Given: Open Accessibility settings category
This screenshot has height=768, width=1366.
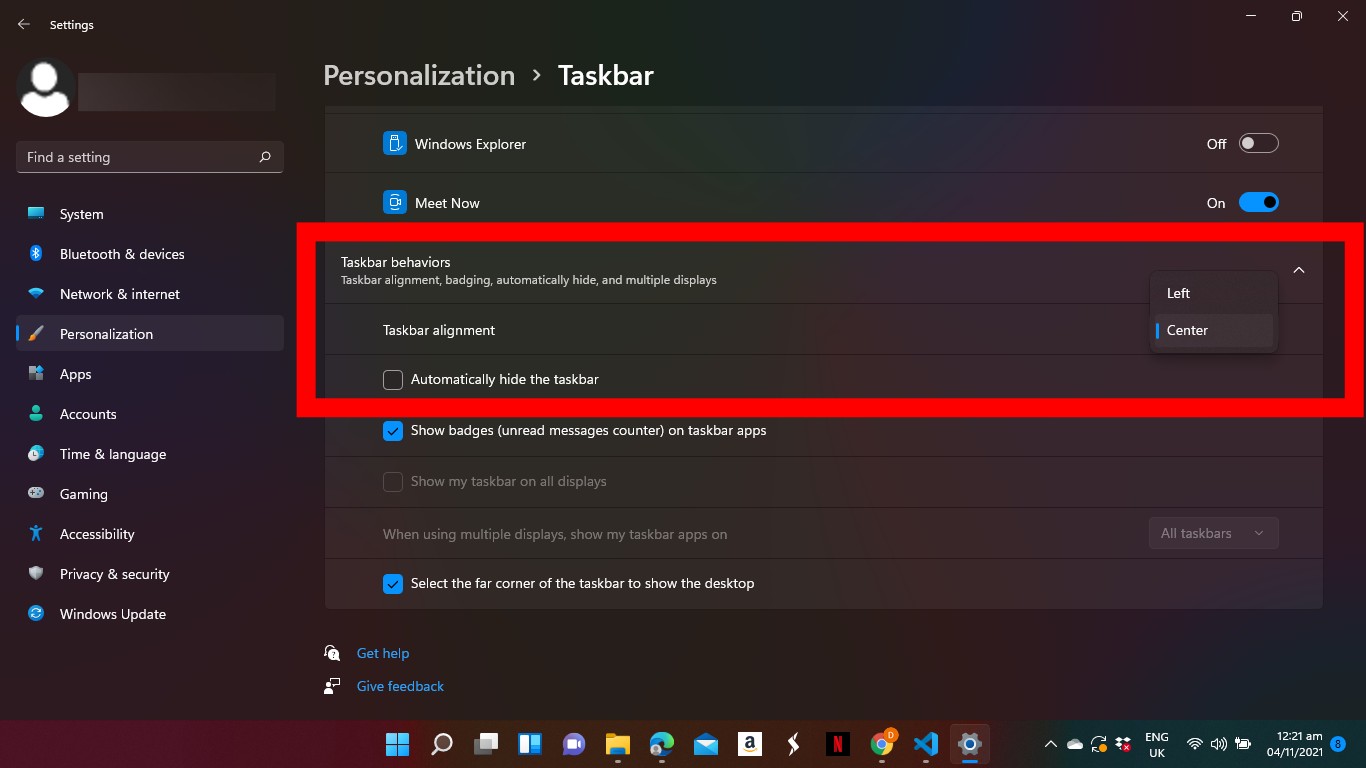Looking at the screenshot, I should point(150,534).
